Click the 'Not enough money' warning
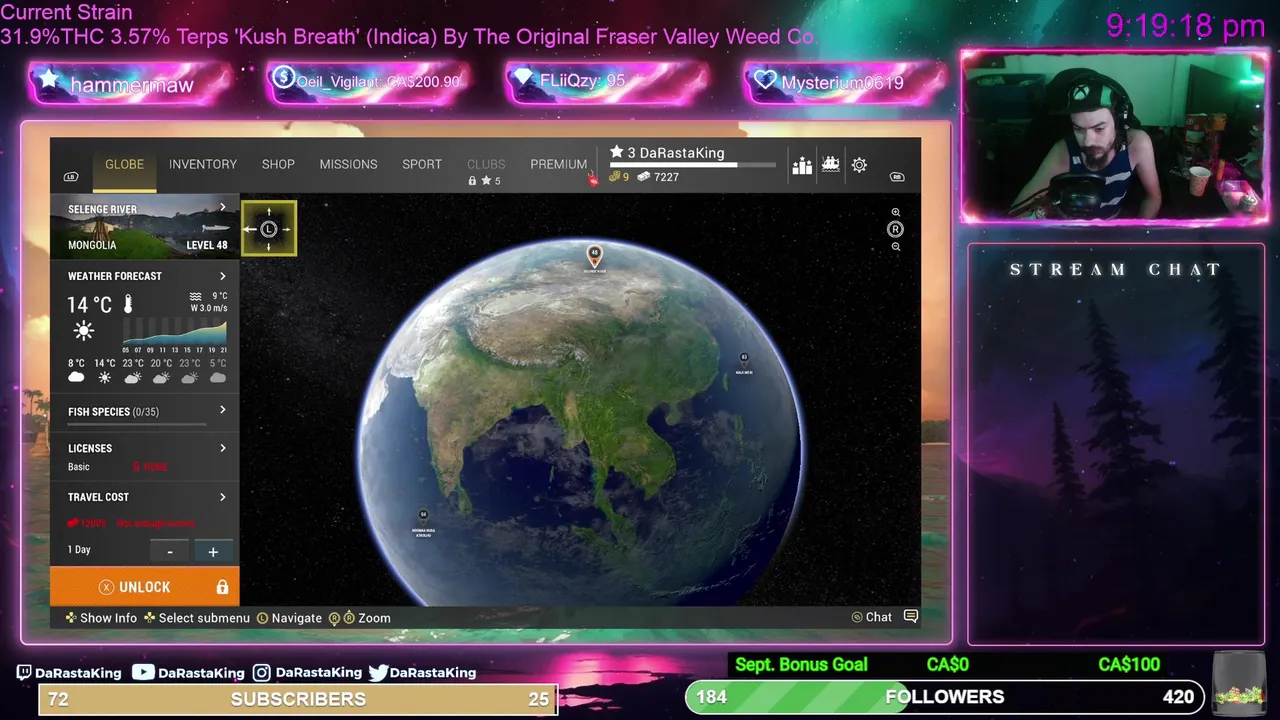This screenshot has width=1280, height=720. point(156,523)
